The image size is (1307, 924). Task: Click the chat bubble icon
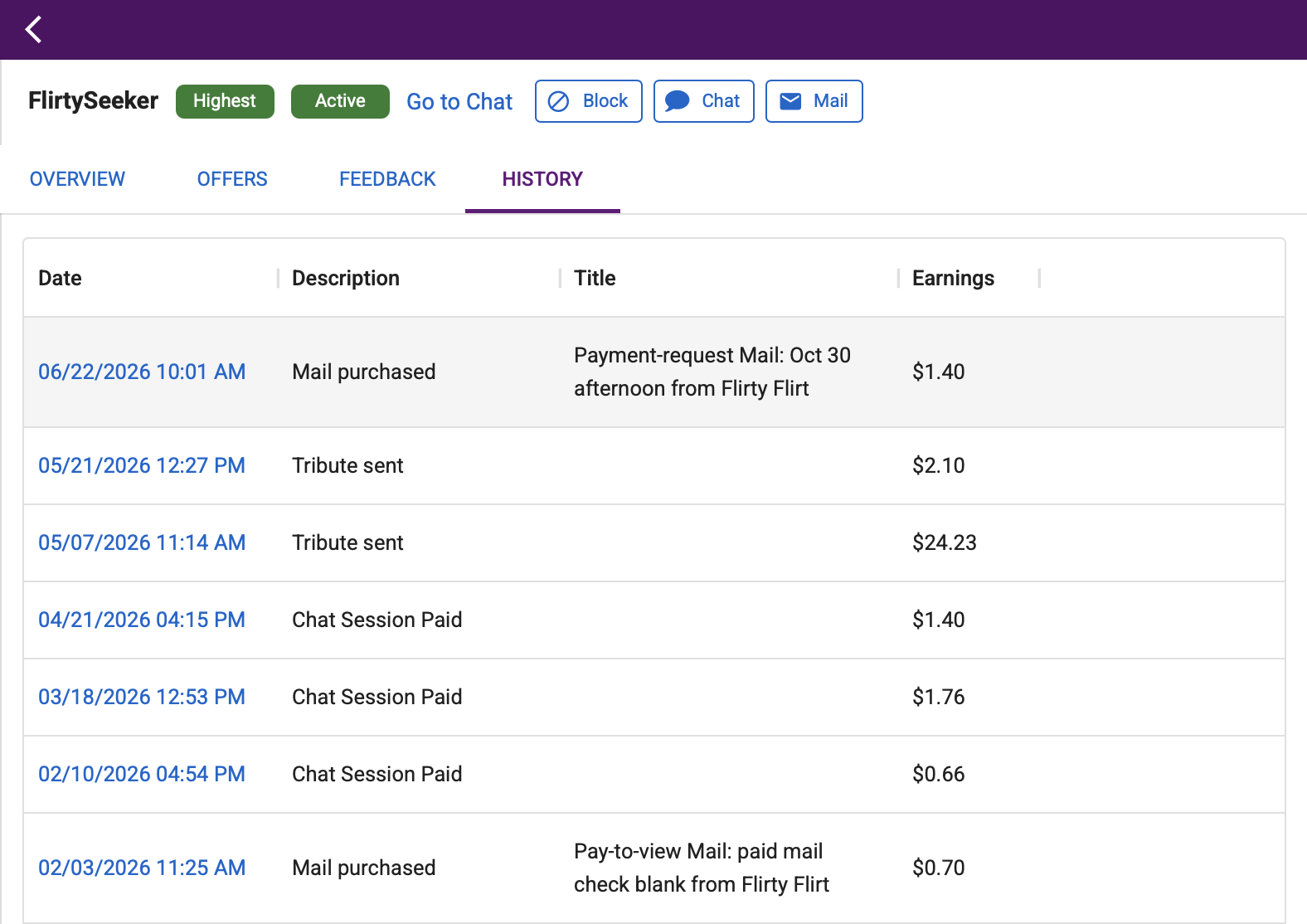pos(678,101)
